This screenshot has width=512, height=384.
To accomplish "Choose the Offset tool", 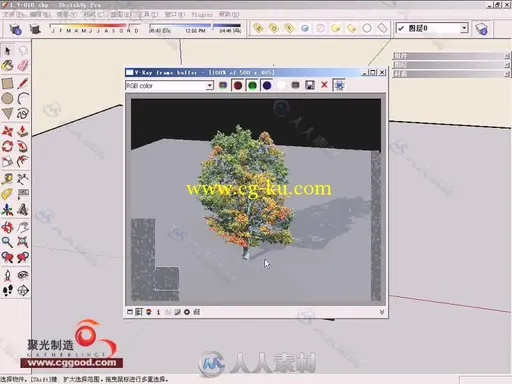I will [x=23, y=161].
